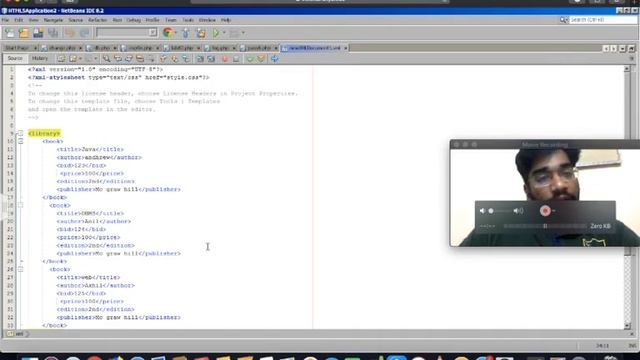Switch editor to Source view
This screenshot has width=640, height=360.
(15, 59)
